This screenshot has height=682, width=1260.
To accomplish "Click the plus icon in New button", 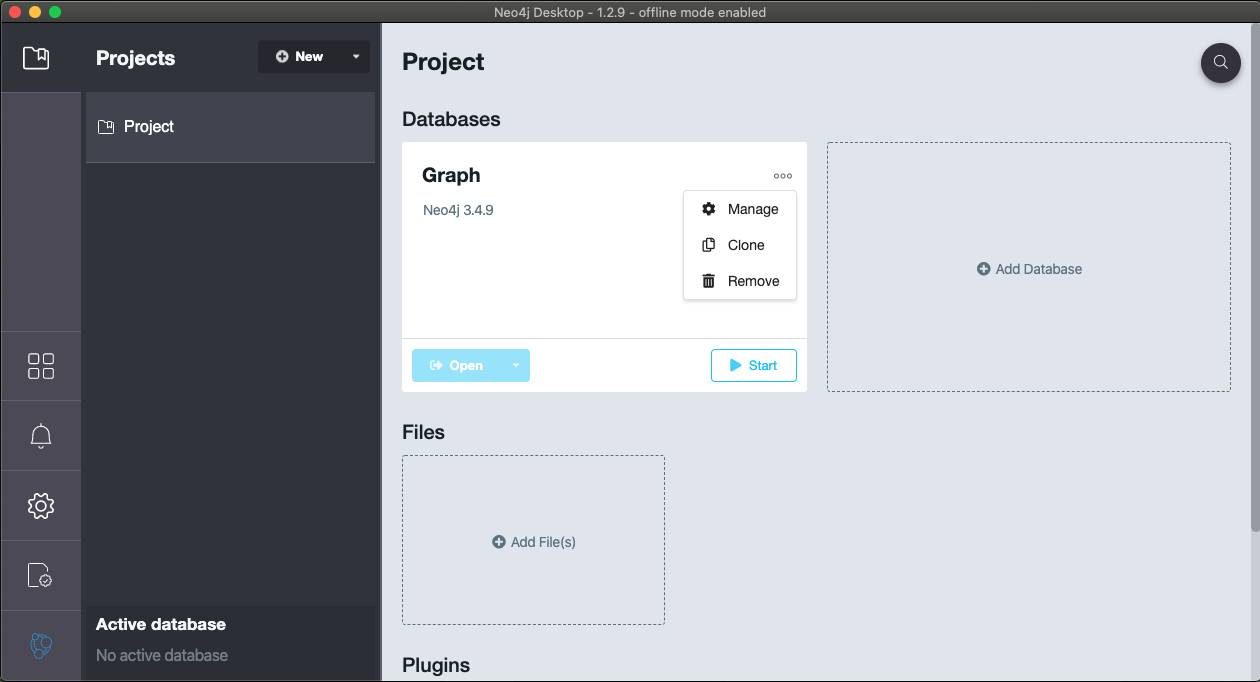I will (282, 57).
